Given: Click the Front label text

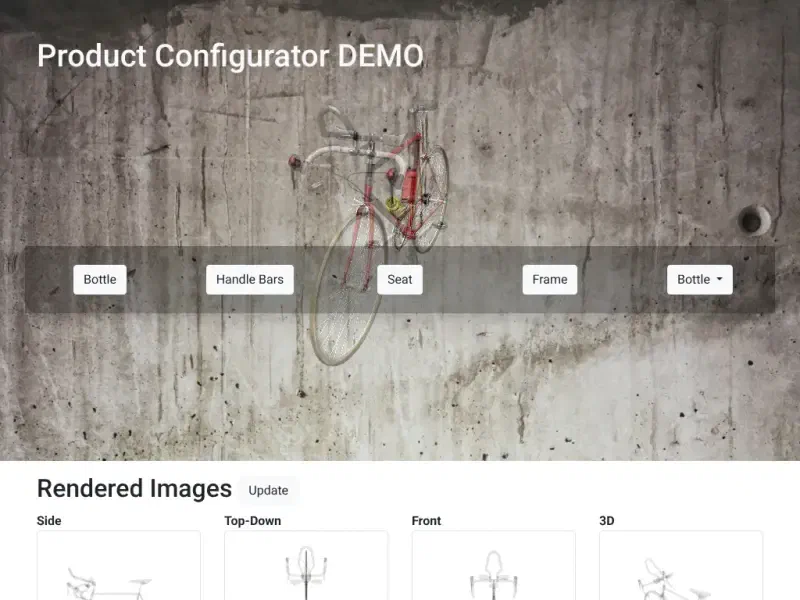Looking at the screenshot, I should 426,521.
